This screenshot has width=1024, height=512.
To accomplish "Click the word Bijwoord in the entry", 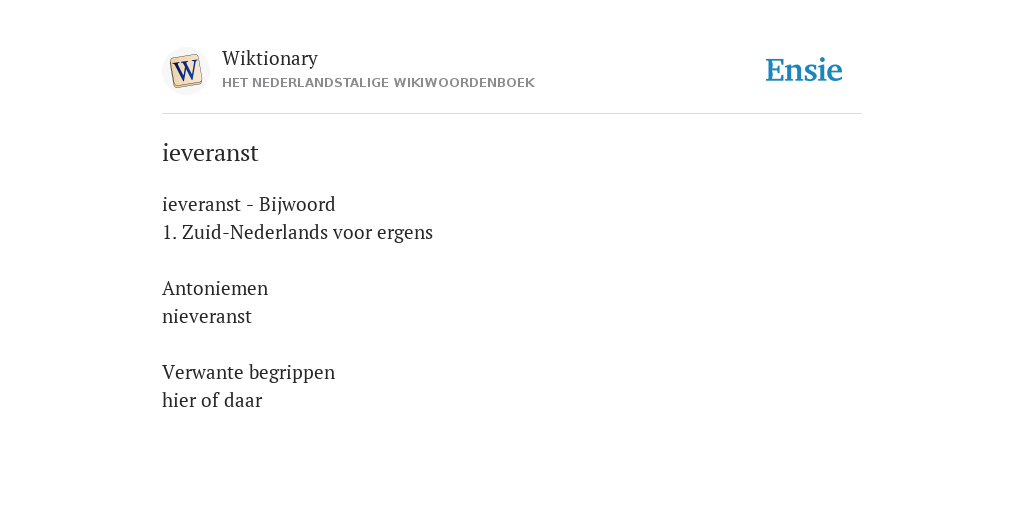I will (x=297, y=204).
